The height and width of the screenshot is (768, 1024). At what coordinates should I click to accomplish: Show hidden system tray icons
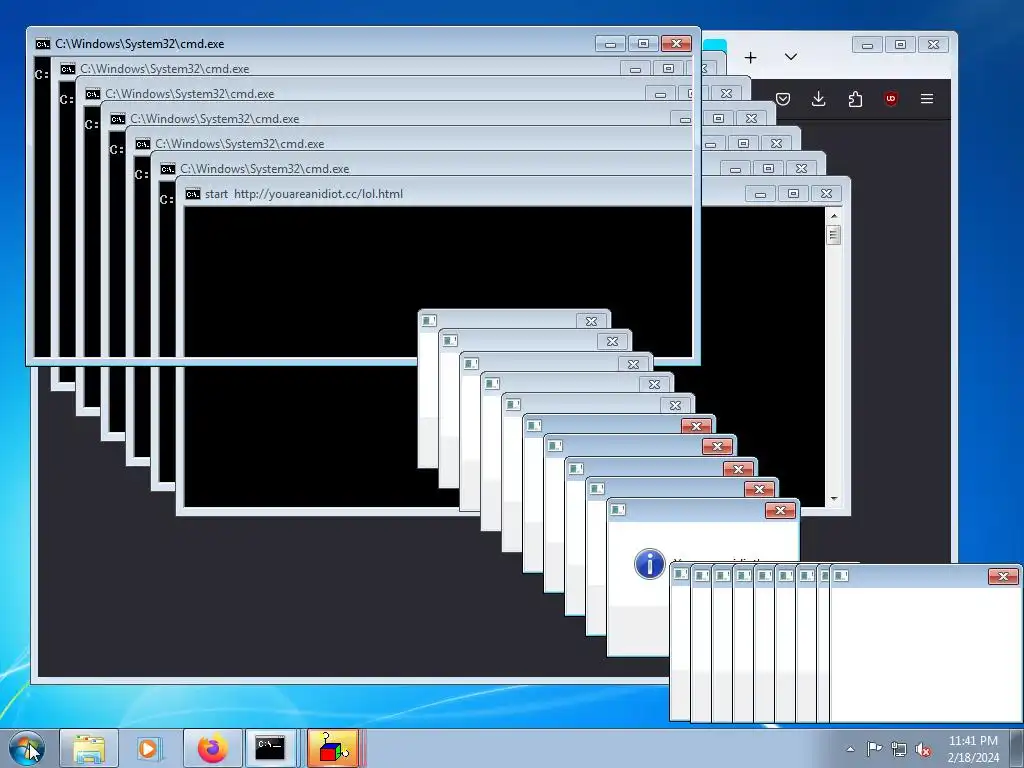click(850, 749)
